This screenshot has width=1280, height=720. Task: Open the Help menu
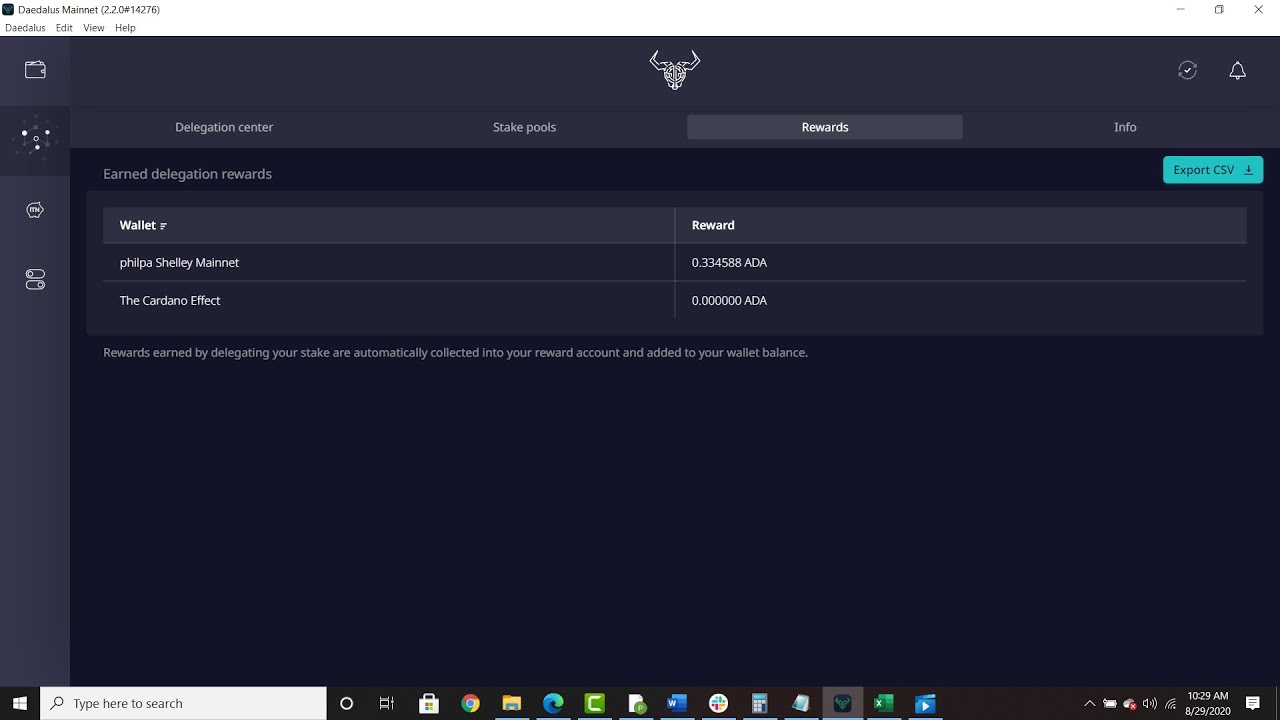pos(125,28)
